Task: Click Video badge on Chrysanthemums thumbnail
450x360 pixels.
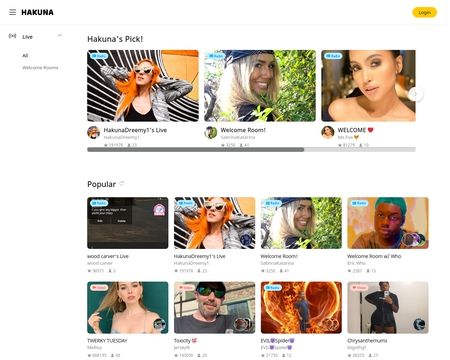Action: pyautogui.click(x=359, y=287)
